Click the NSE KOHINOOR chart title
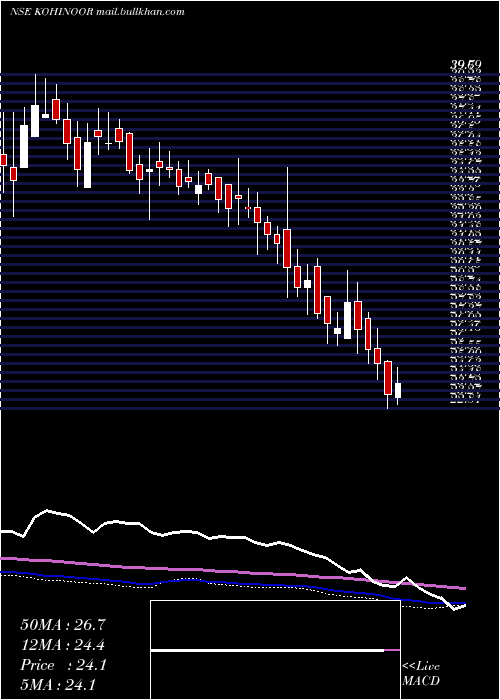The width and height of the screenshot is (500, 700). pos(97,12)
